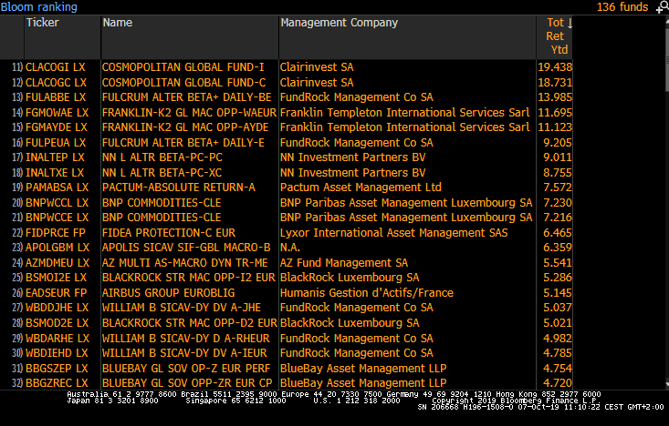Click the Name column header

click(x=117, y=23)
